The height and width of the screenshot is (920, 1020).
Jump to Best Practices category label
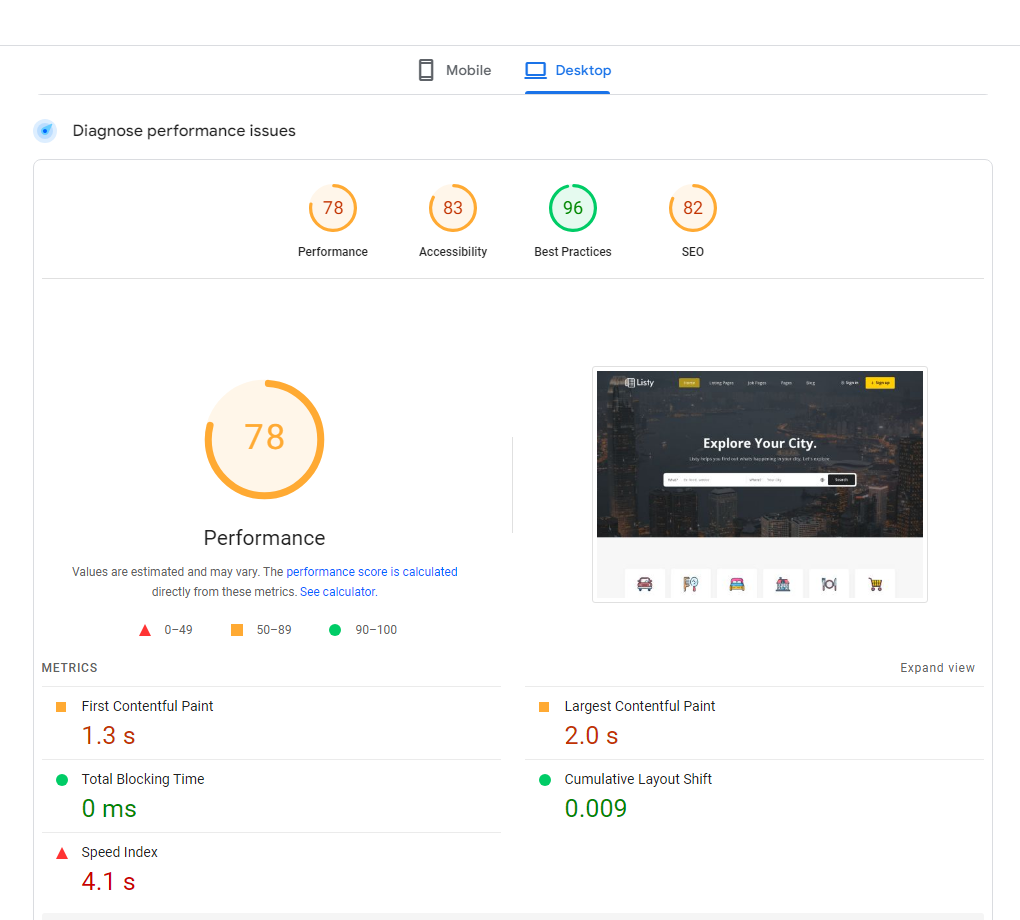(x=572, y=252)
